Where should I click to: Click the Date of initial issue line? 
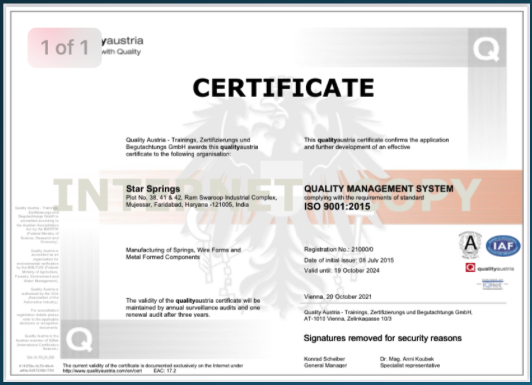point(349,260)
